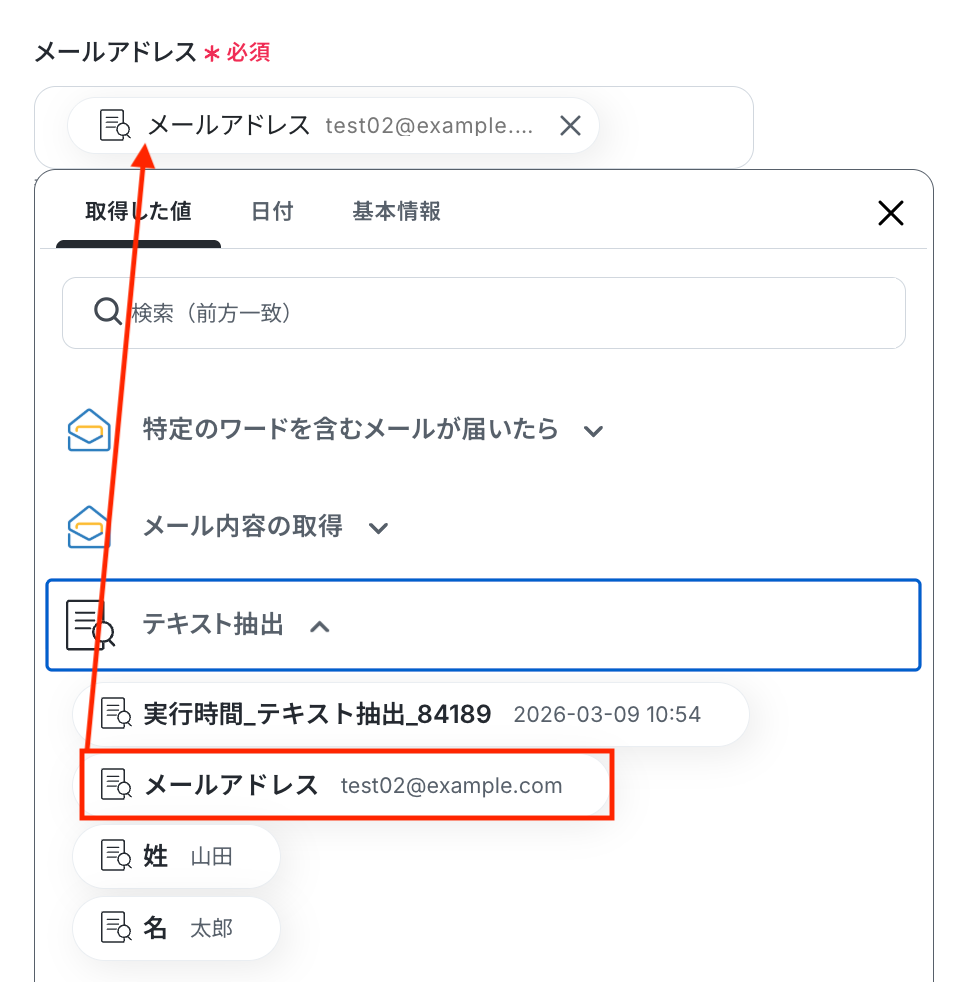Viewport: 974px width, 982px height.
Task: Click the icon beside the 姓 山田 value
Action: (117, 855)
